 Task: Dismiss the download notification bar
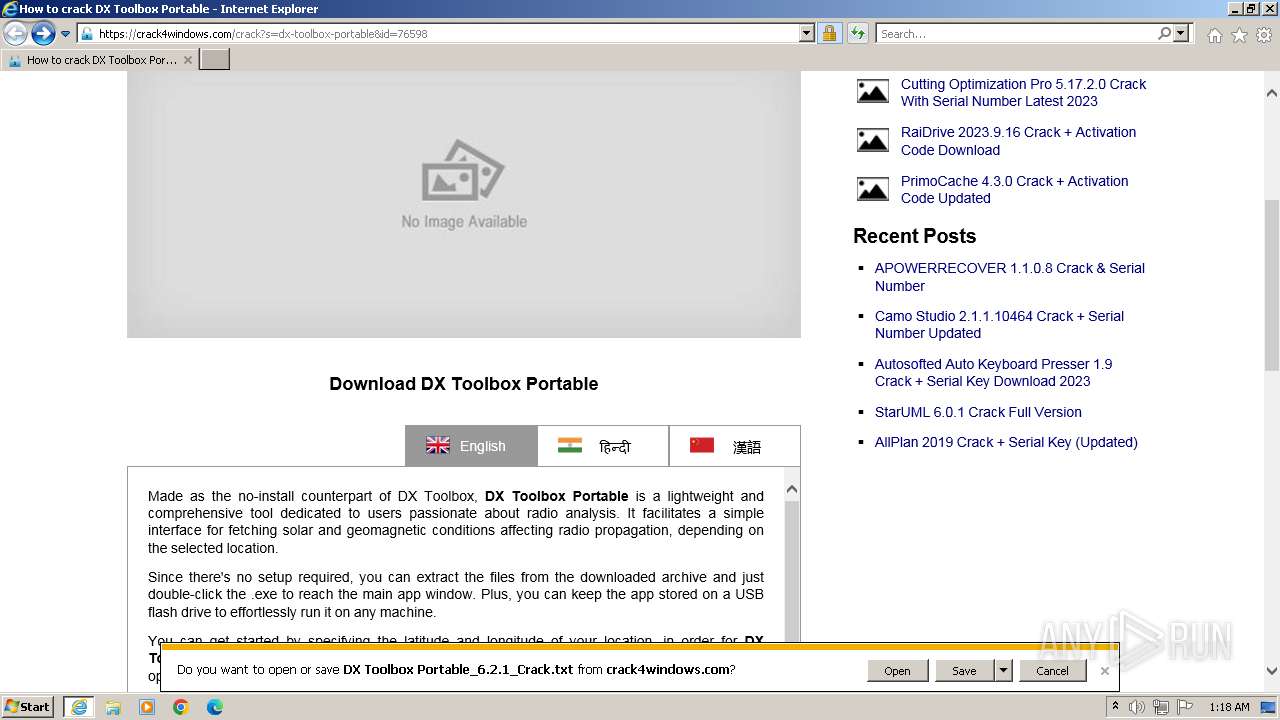click(x=1104, y=671)
